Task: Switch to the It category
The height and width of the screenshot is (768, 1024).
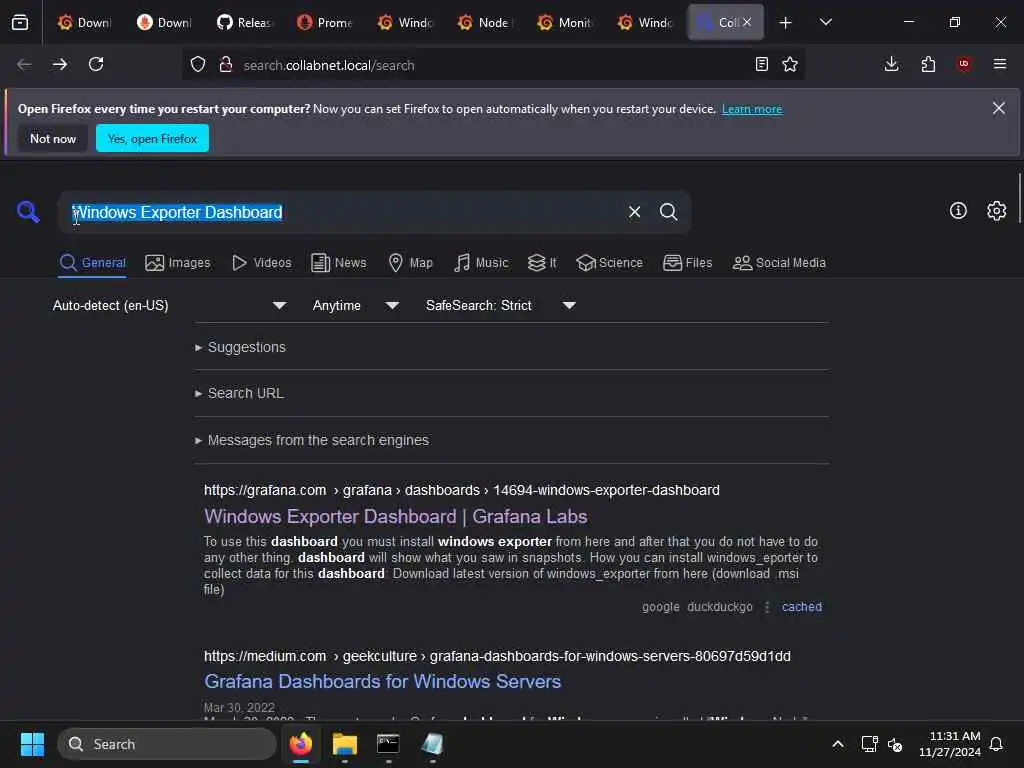Action: [x=542, y=263]
